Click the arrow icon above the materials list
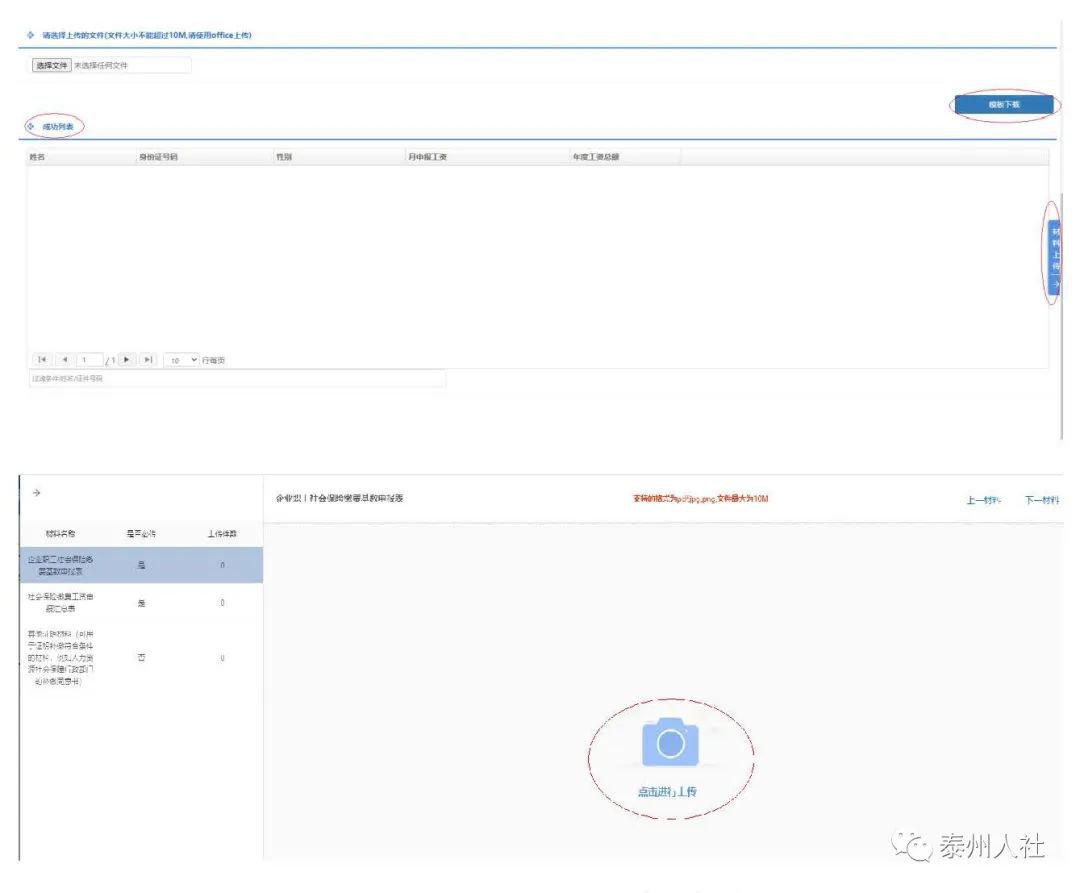Screen dimensions: 1080x893 pos(36,492)
